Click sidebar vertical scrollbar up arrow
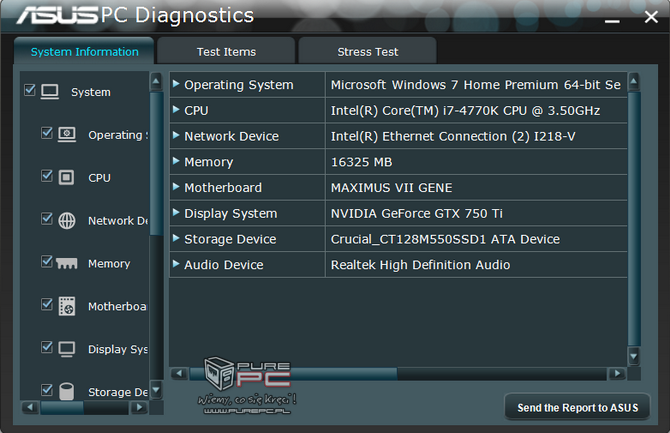The height and width of the screenshot is (433, 670). click(x=156, y=81)
